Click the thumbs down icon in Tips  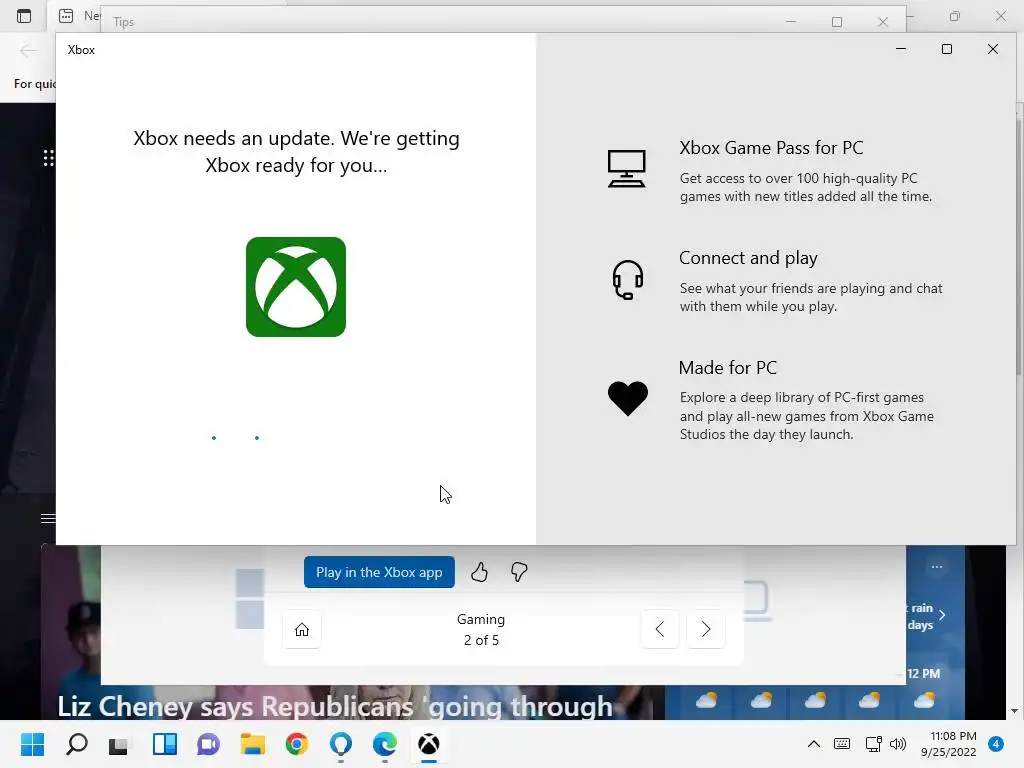(x=519, y=572)
